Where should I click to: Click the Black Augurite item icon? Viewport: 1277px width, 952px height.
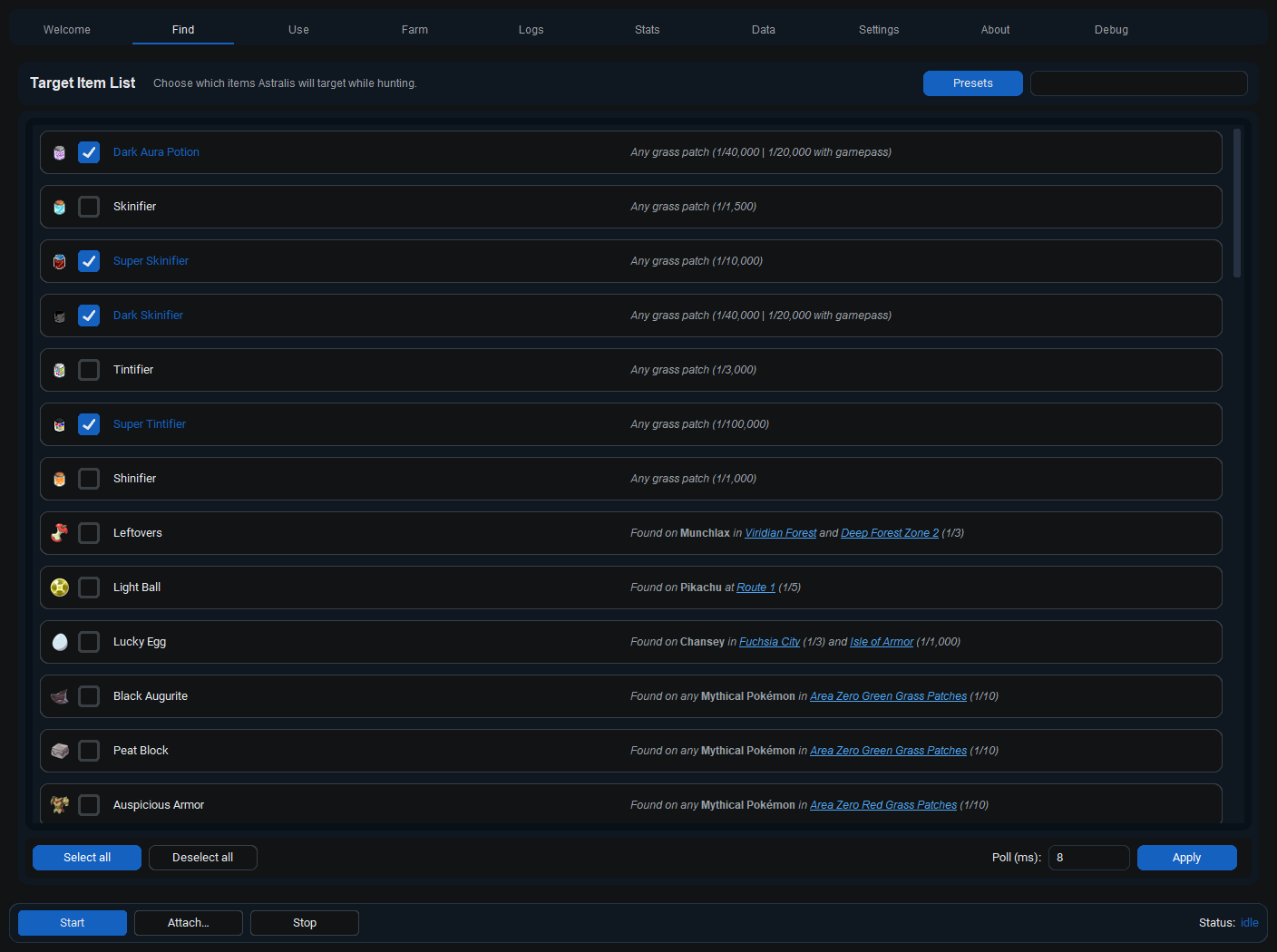pyautogui.click(x=60, y=696)
